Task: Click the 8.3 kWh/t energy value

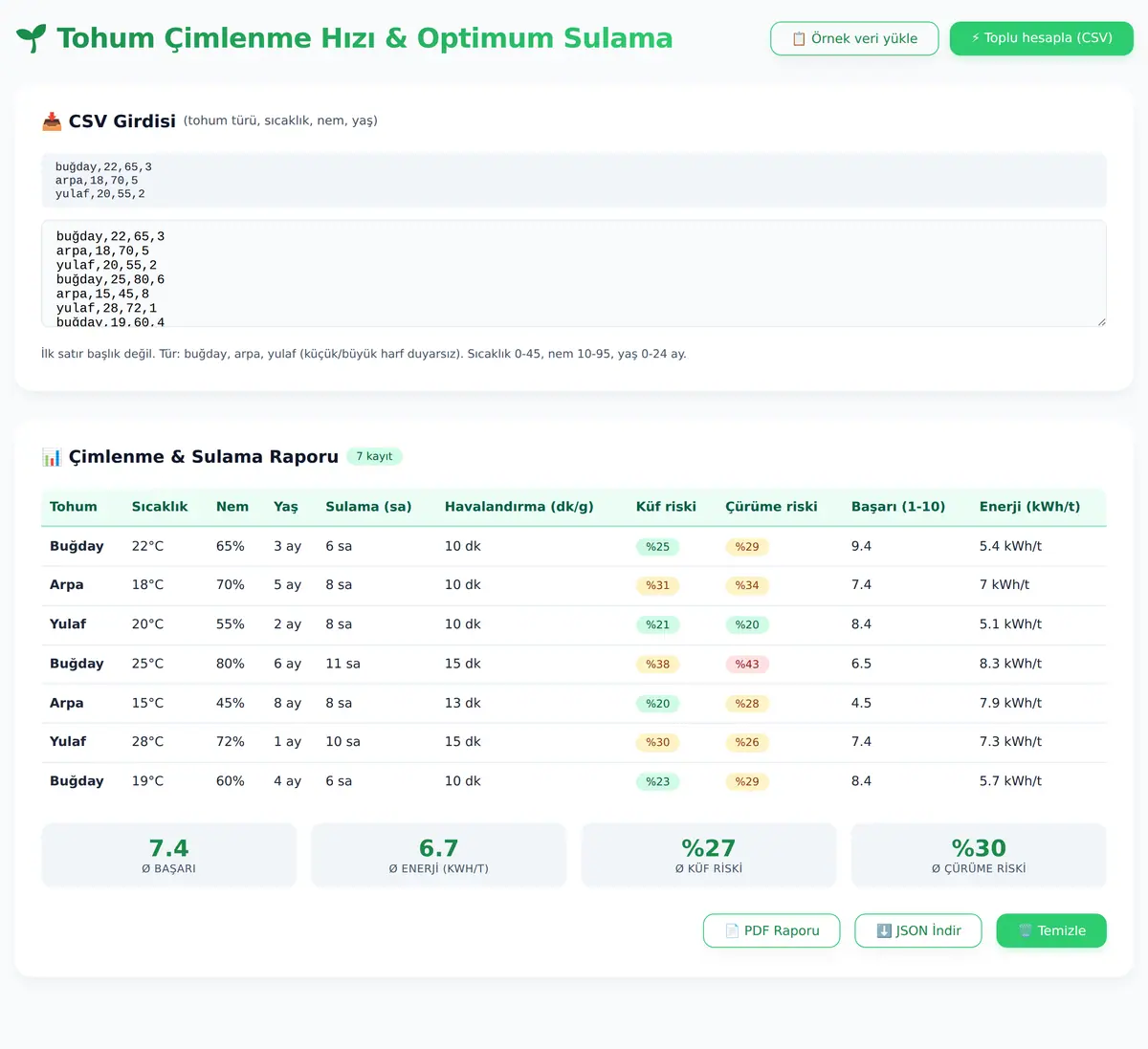Action: 1010,664
